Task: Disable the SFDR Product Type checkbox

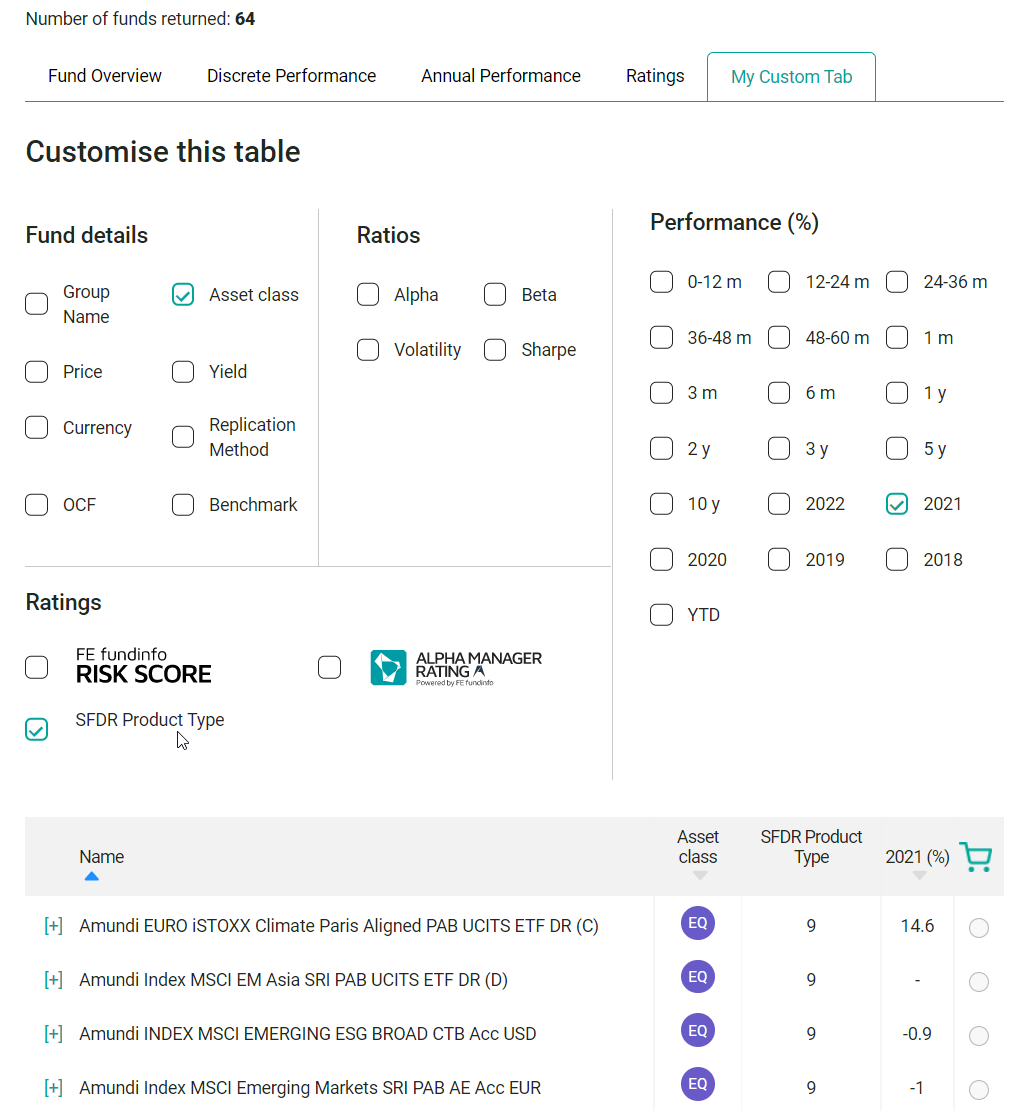Action: pyautogui.click(x=36, y=730)
